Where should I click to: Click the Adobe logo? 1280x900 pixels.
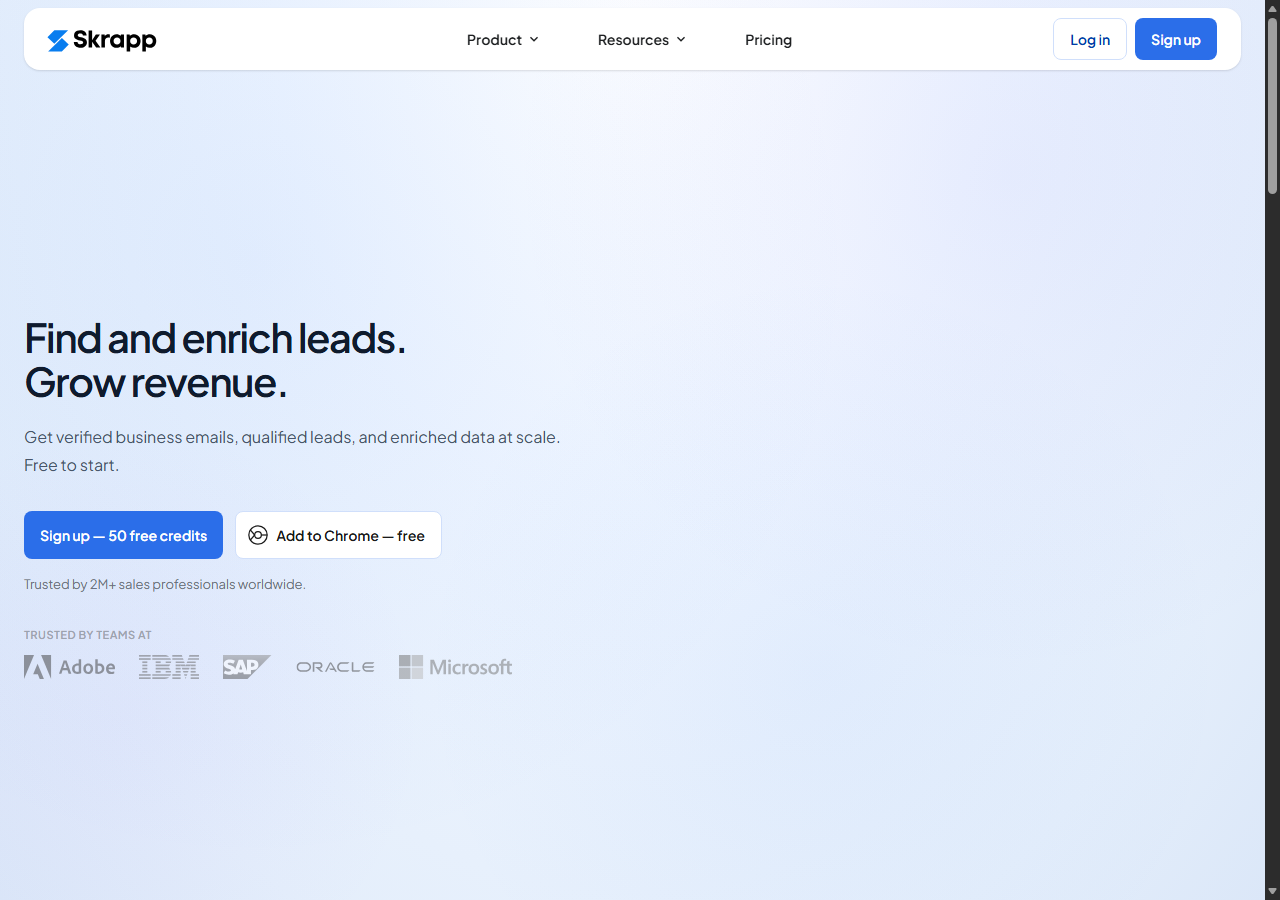[x=70, y=667]
